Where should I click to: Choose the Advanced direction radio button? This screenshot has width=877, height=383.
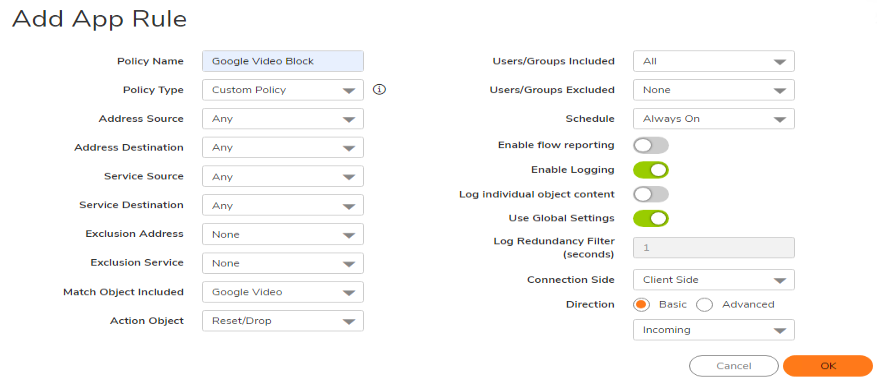(705, 305)
